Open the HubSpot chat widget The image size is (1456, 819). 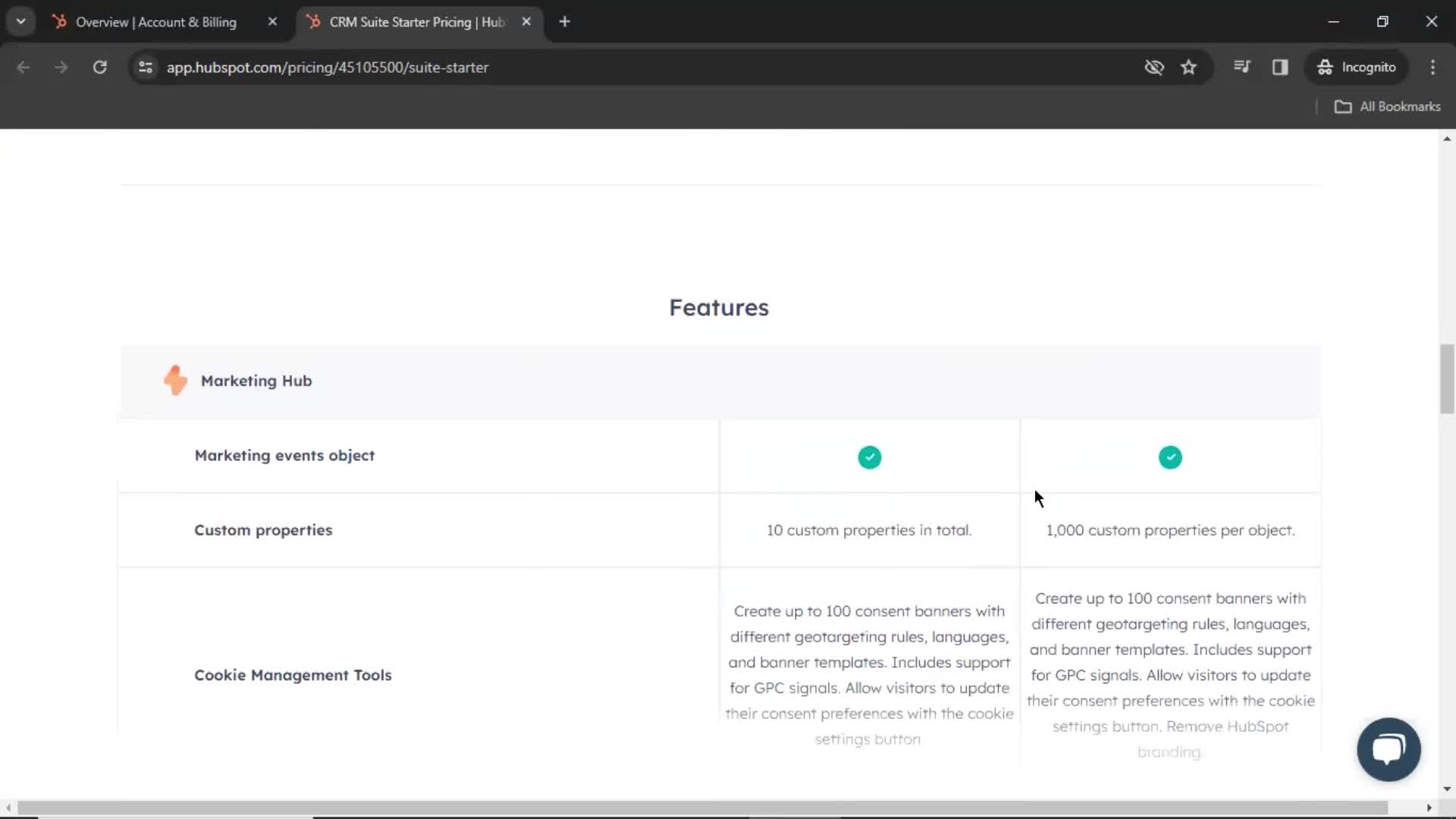tap(1389, 749)
